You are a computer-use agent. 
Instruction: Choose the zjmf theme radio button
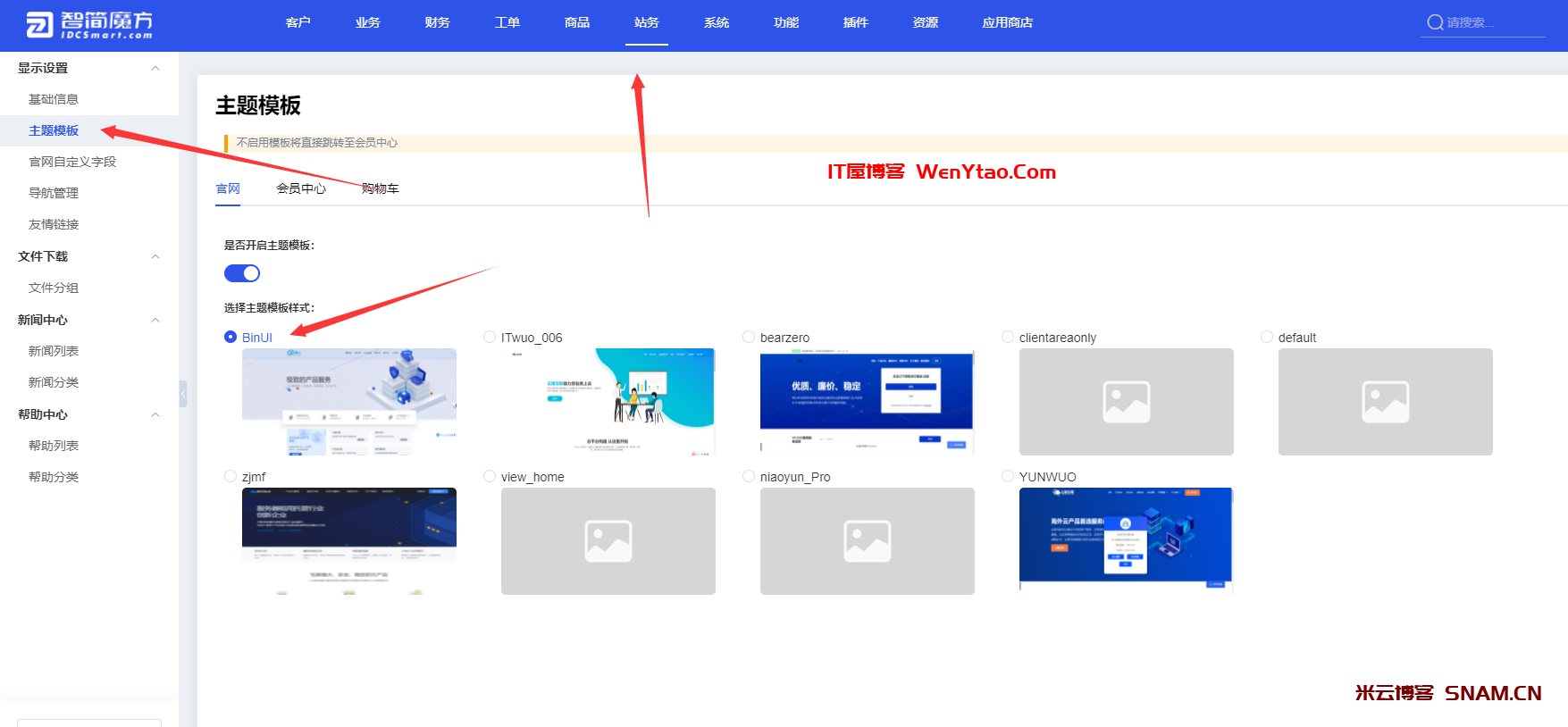tap(231, 476)
